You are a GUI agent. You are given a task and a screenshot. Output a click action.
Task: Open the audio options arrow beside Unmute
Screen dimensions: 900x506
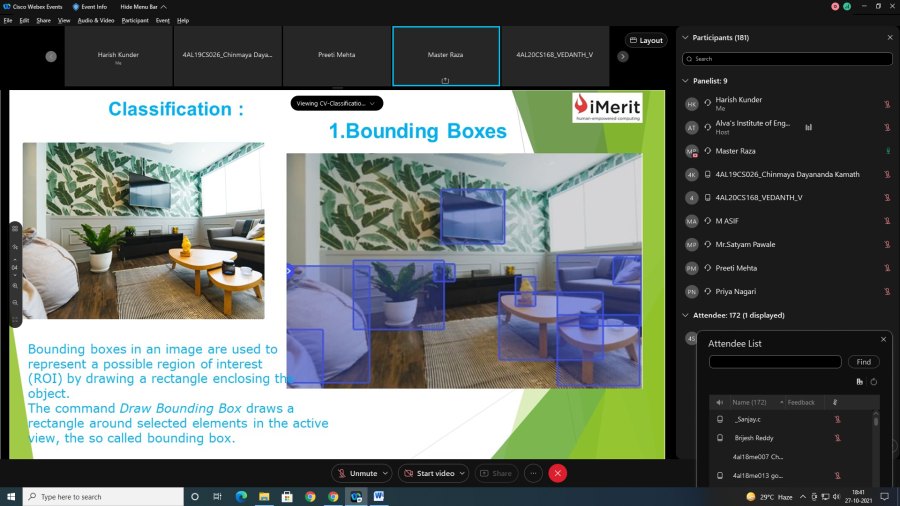pos(385,473)
